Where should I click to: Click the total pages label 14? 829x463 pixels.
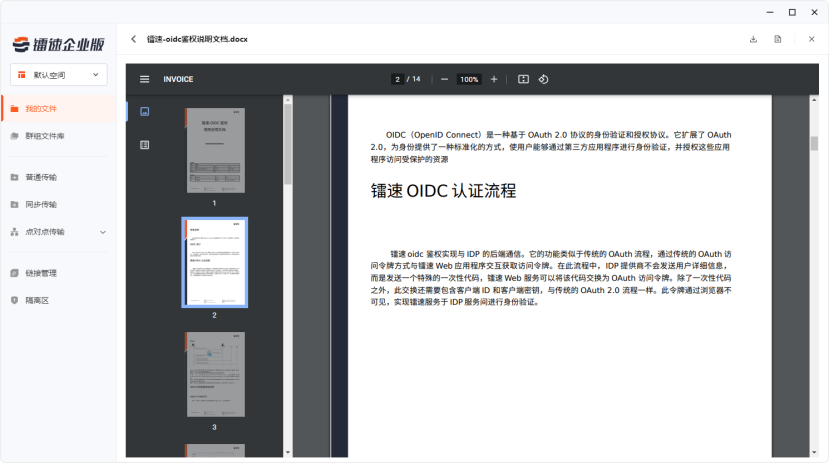tap(417, 79)
